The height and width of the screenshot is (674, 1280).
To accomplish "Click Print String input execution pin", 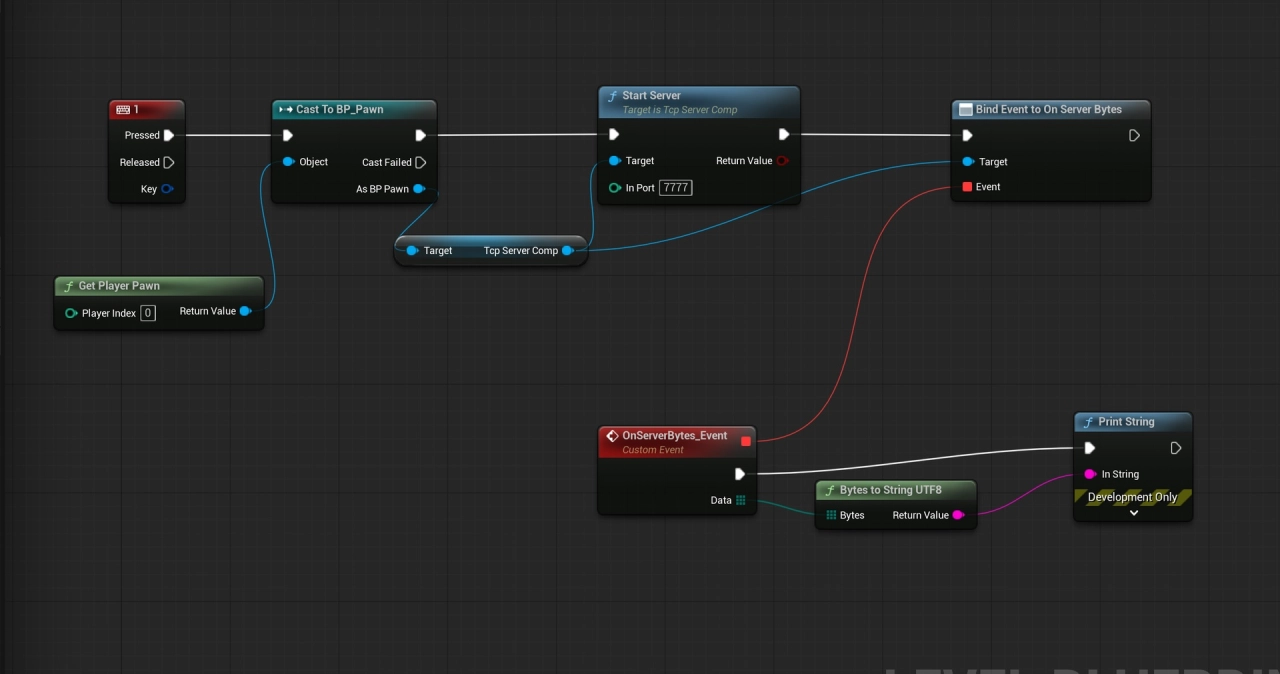I will click(1090, 448).
